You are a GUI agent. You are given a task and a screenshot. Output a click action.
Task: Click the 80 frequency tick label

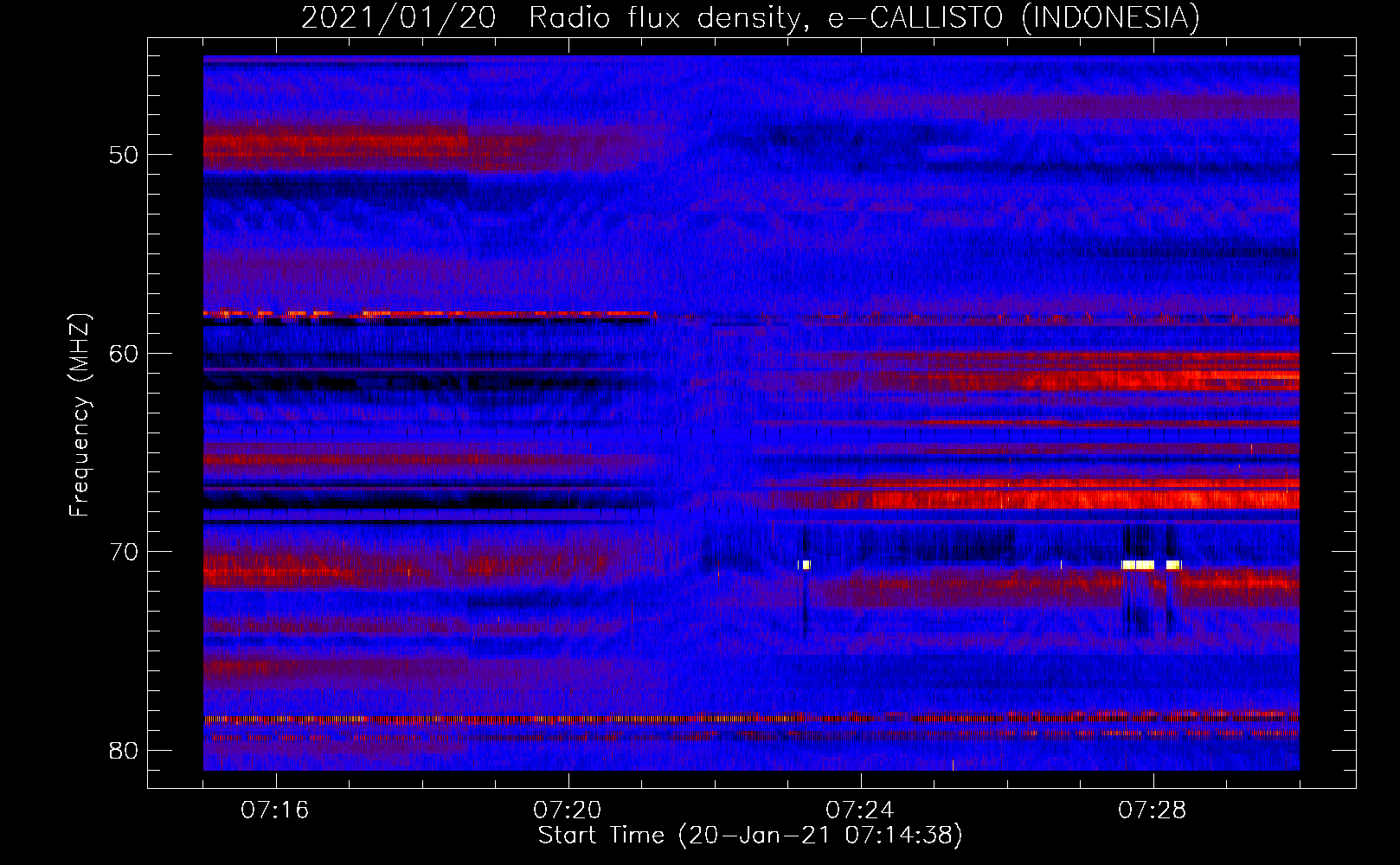pos(124,751)
